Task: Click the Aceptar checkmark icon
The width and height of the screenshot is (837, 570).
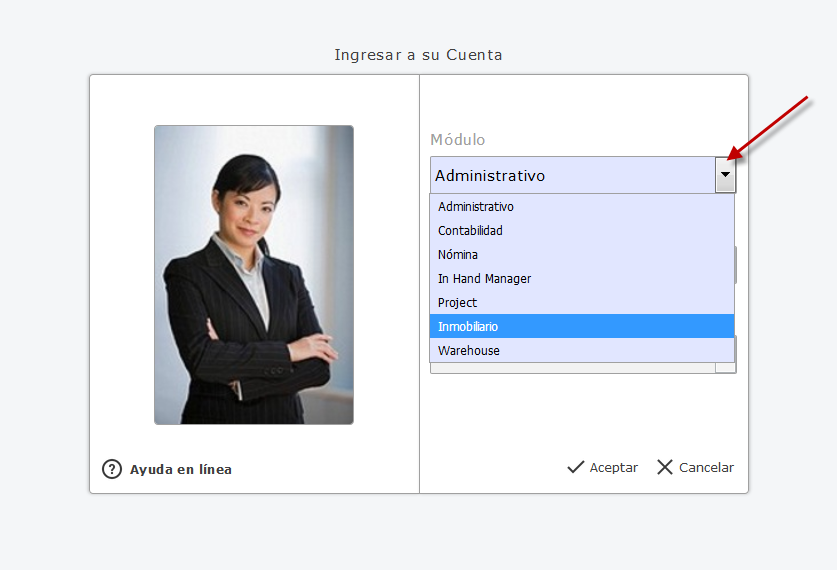Action: coord(575,467)
